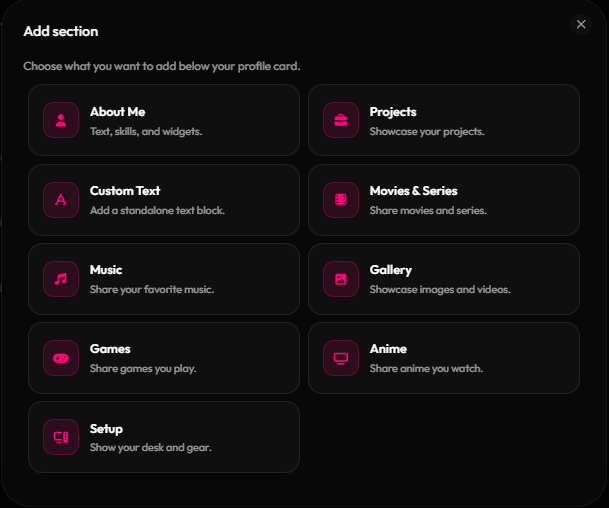Click the Movies & Series film icon
The image size is (609, 508).
pos(341,200)
